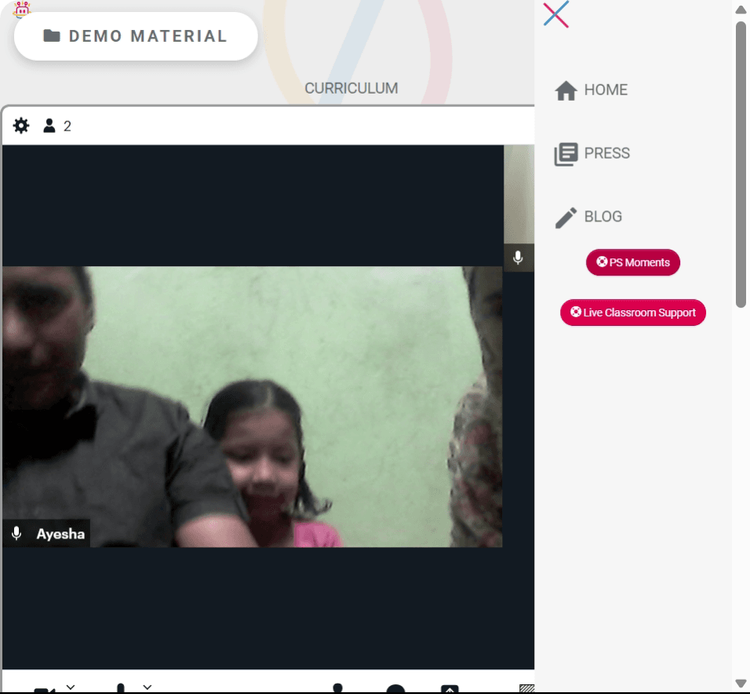Close the side menu with the X icon
The width and height of the screenshot is (750, 694).
(556, 14)
